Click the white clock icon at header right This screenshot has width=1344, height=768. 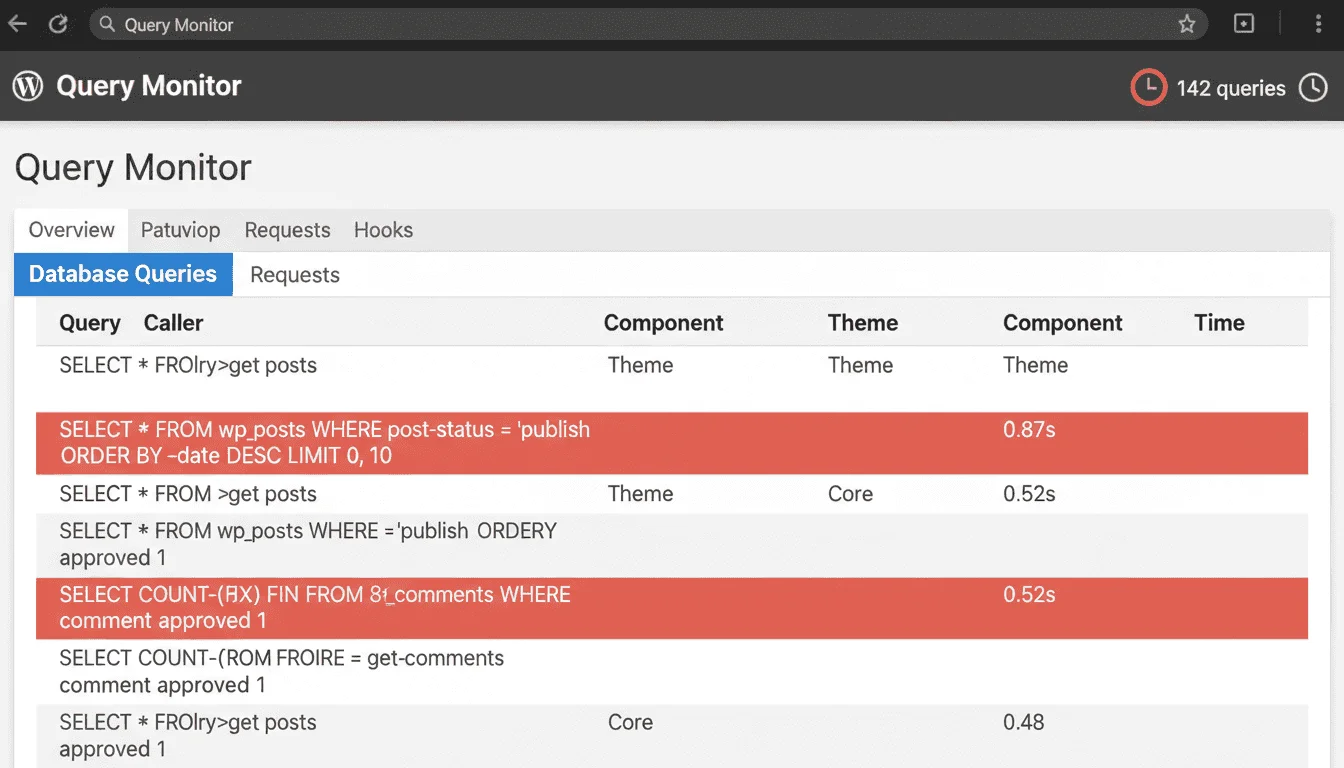[1313, 88]
